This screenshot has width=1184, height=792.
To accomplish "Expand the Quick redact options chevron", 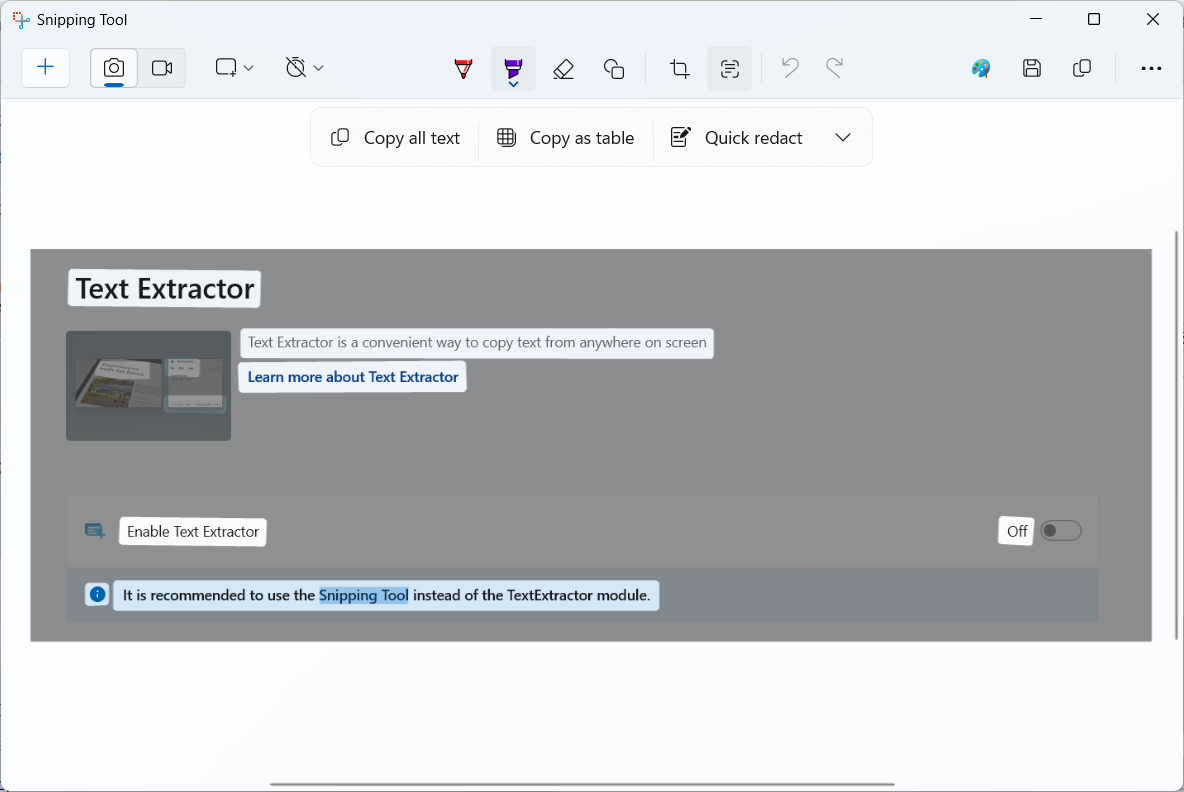I will tap(843, 137).
